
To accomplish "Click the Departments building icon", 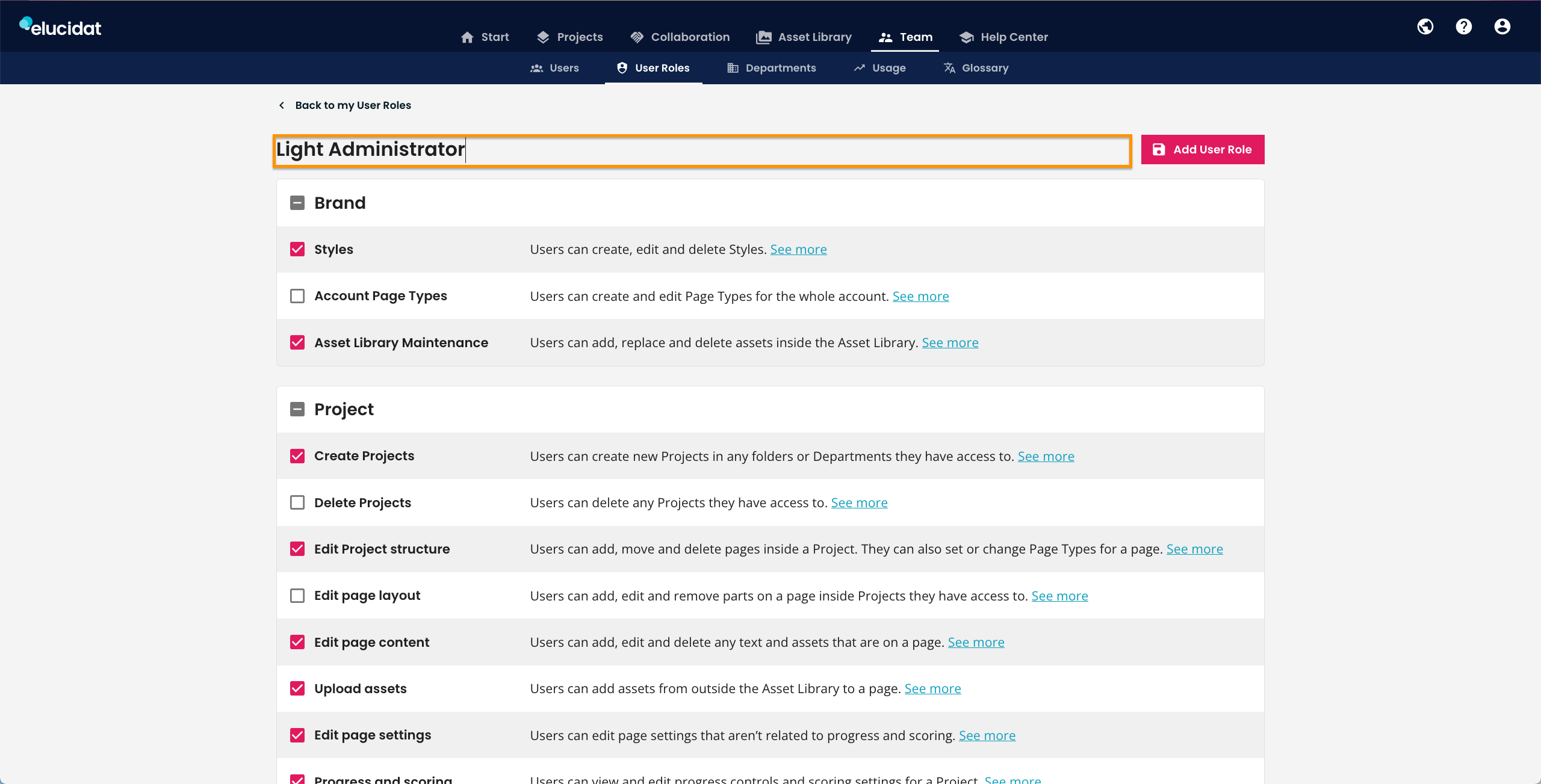I will 733,68.
